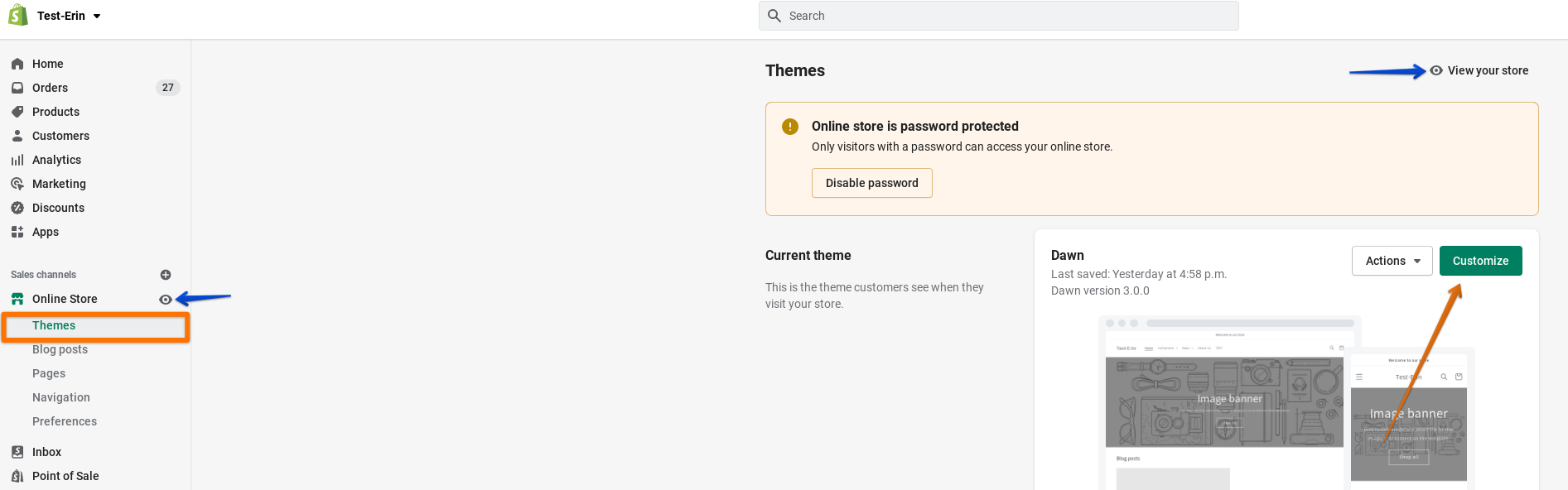The width and height of the screenshot is (1568, 490).
Task: Click the Shopify logo icon
Action: pos(17,15)
